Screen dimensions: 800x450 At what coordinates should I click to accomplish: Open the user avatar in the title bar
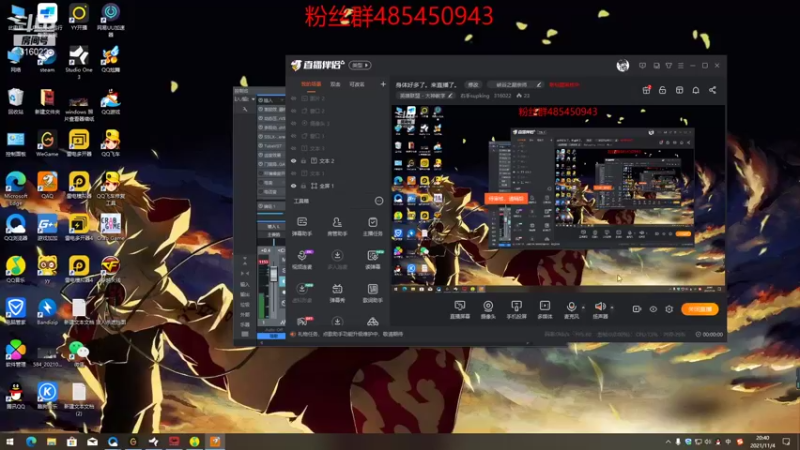pos(622,65)
